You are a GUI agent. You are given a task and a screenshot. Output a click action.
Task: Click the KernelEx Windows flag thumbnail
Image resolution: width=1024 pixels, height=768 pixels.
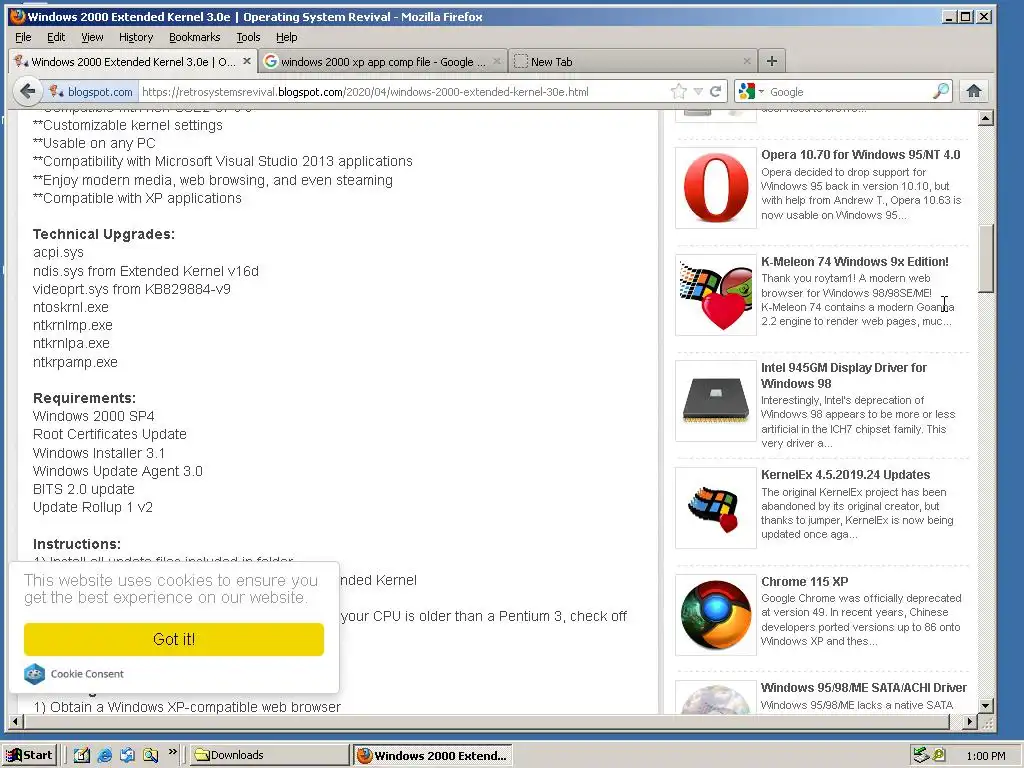tap(716, 508)
